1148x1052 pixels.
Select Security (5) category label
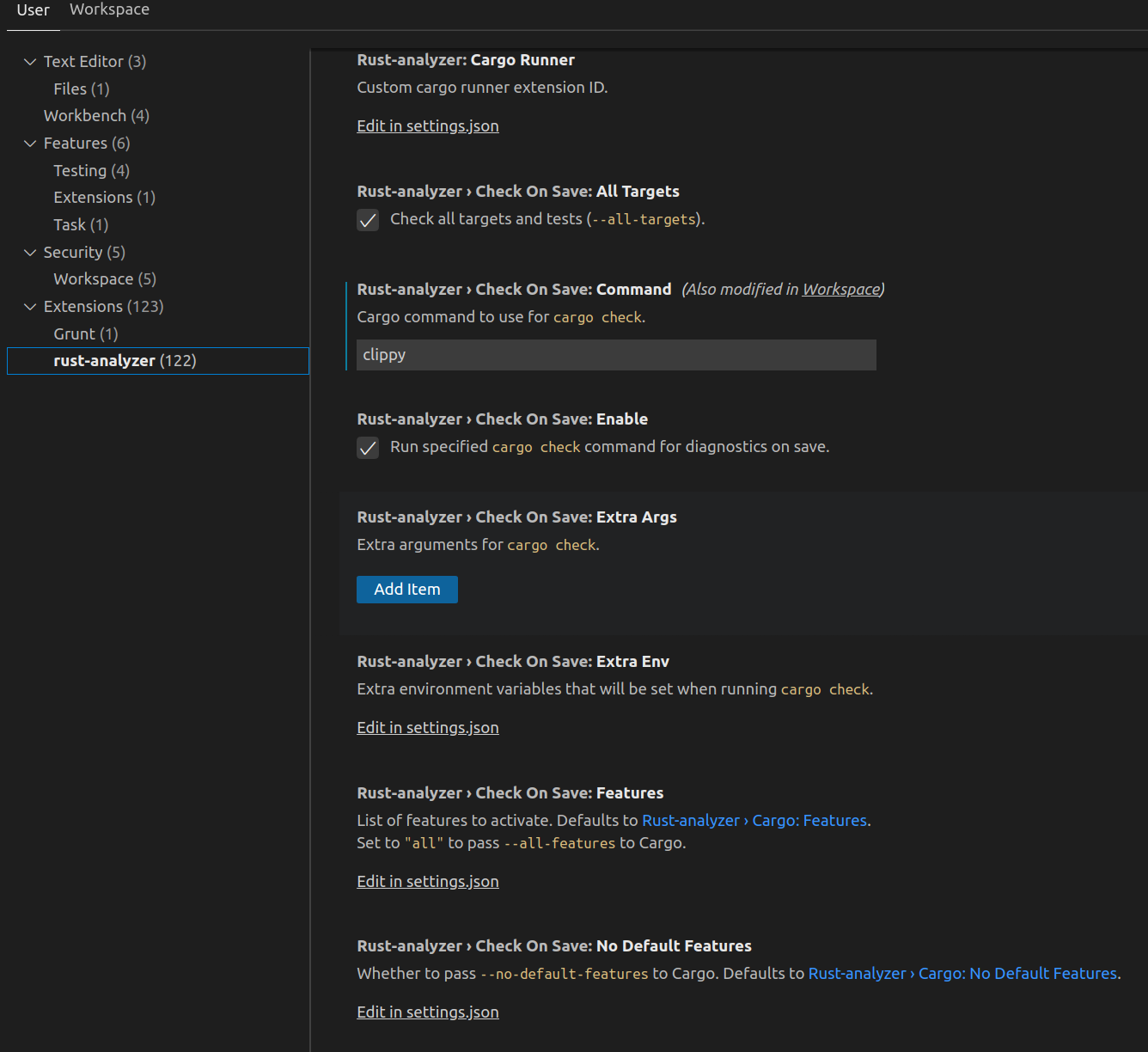coord(84,253)
